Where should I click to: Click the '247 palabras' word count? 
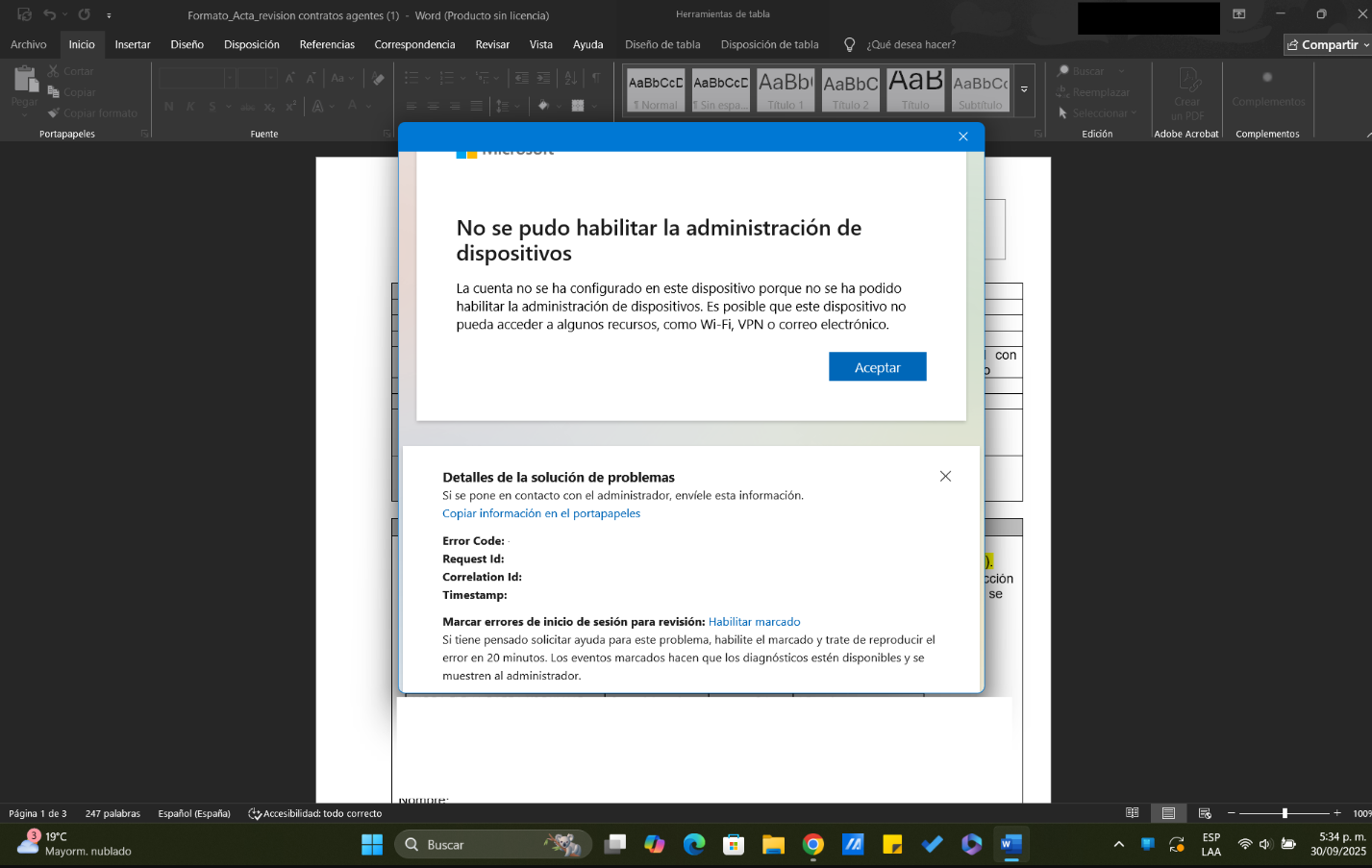pos(112,813)
